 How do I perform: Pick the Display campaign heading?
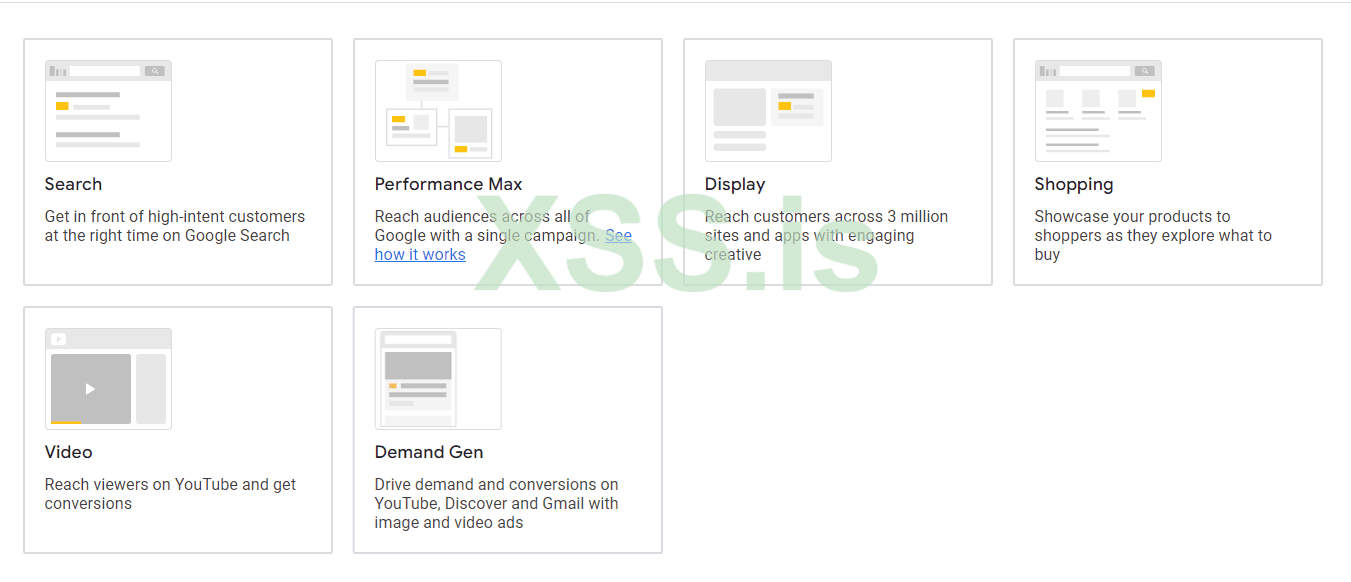point(735,184)
